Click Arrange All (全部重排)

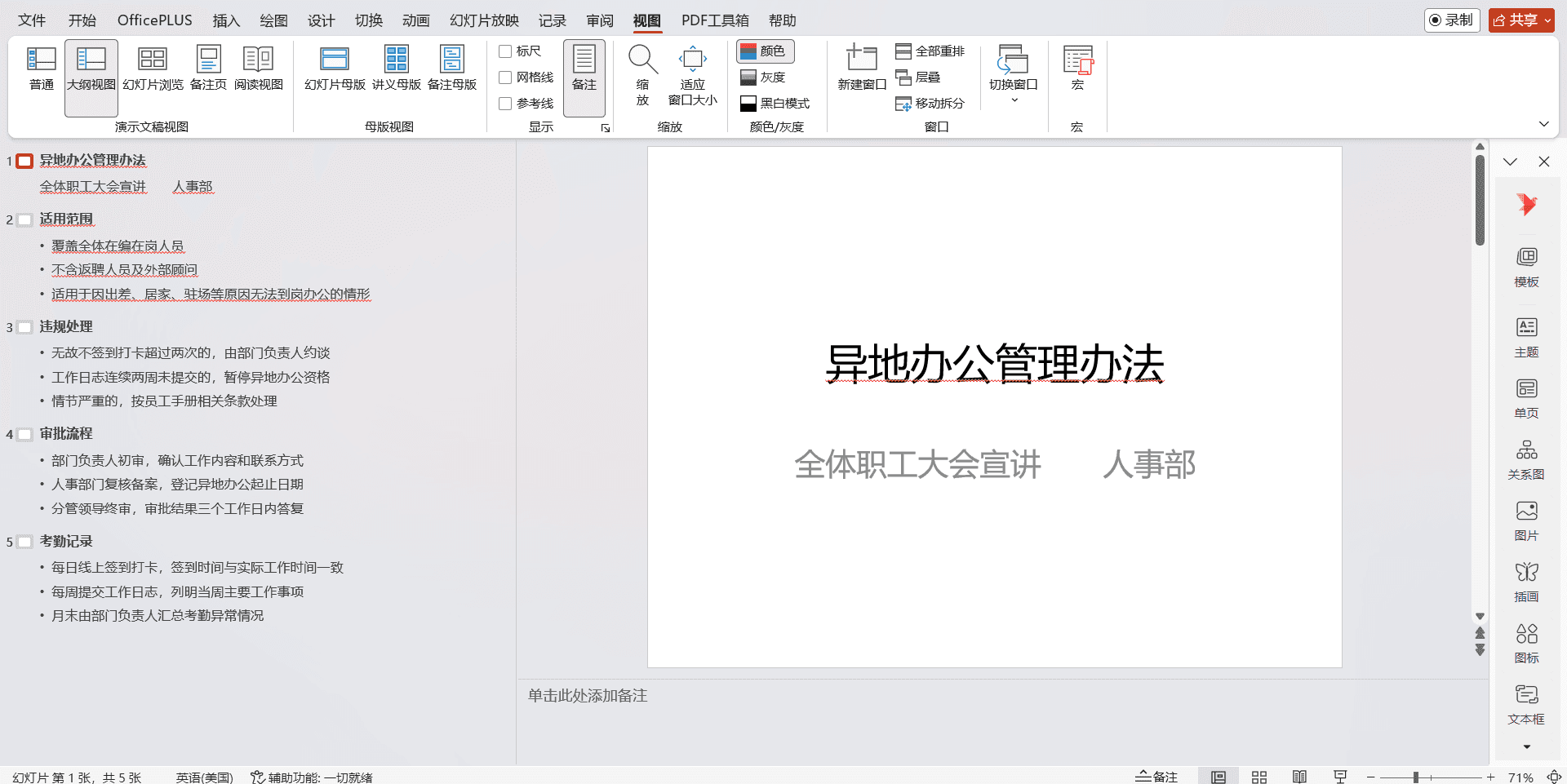pyautogui.click(x=930, y=51)
